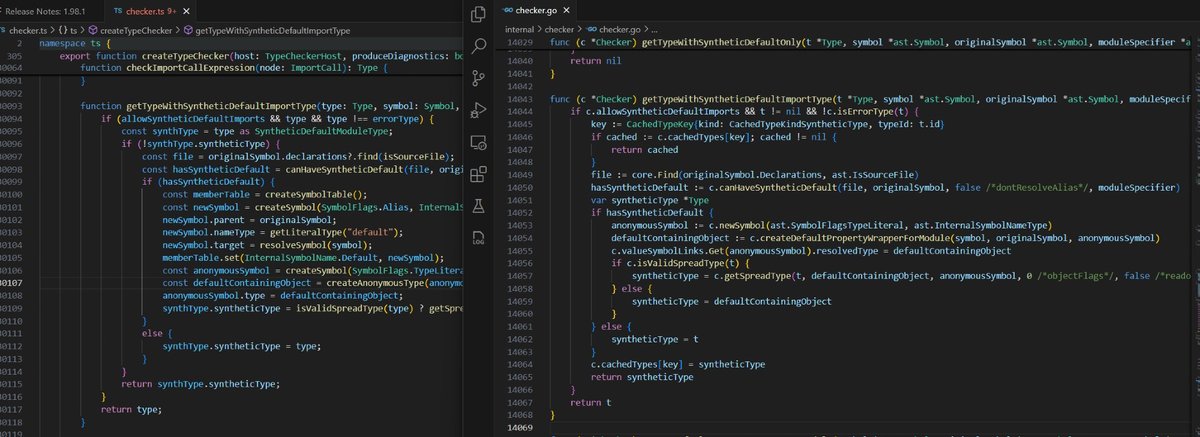The image size is (1200, 437).
Task: Click 'return synthType.syntheticType;' in TS editor
Action: pyautogui.click(x=200, y=383)
